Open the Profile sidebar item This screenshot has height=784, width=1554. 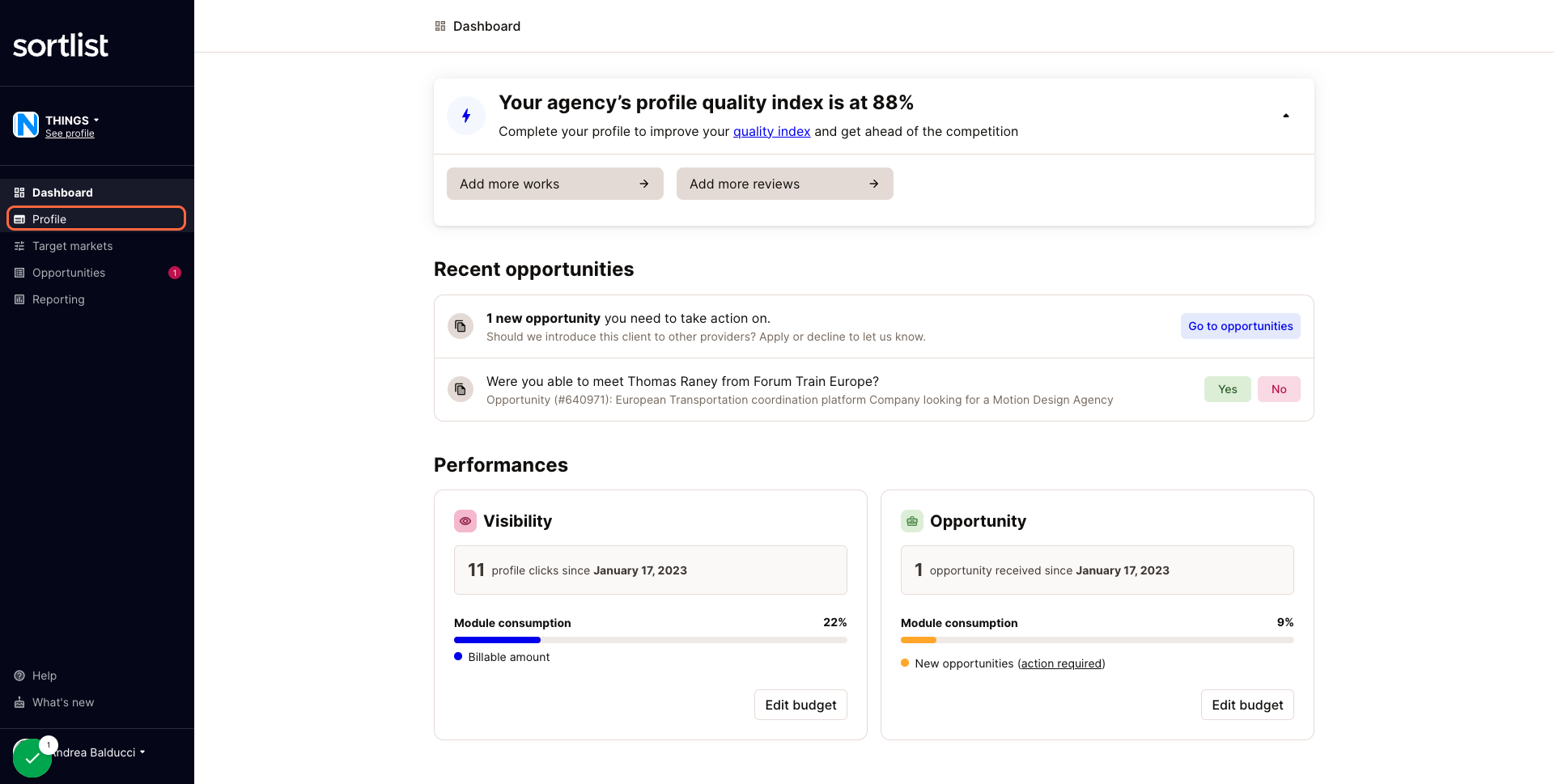pos(96,218)
